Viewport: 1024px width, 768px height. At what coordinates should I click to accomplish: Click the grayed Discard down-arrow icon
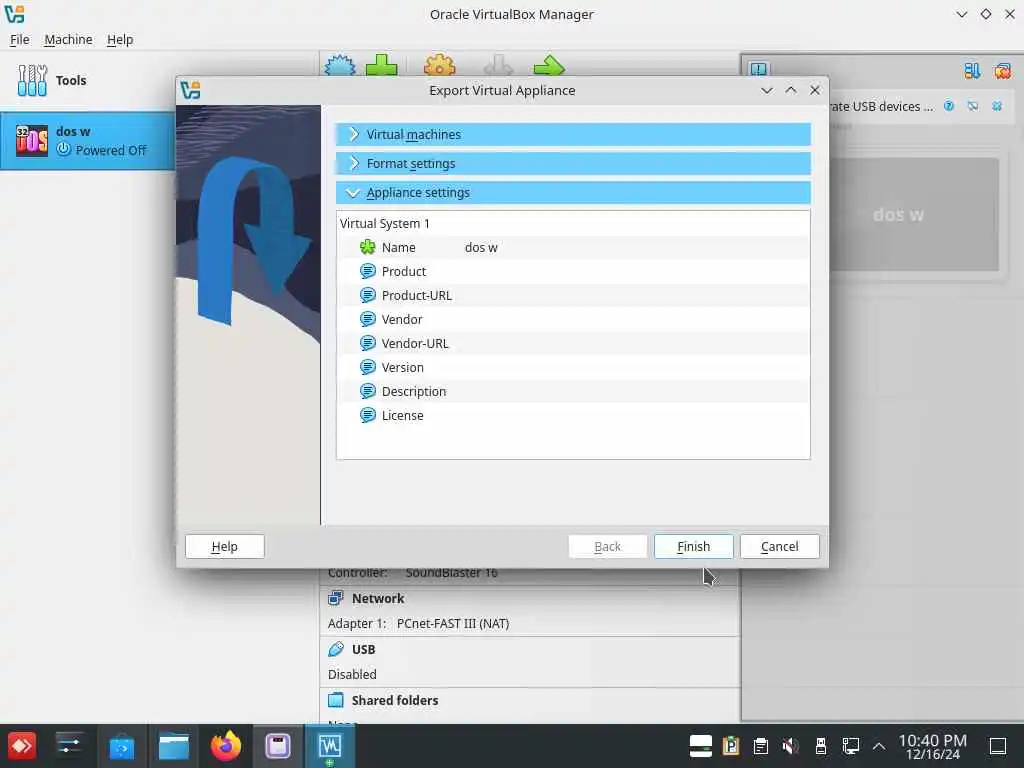(x=498, y=65)
